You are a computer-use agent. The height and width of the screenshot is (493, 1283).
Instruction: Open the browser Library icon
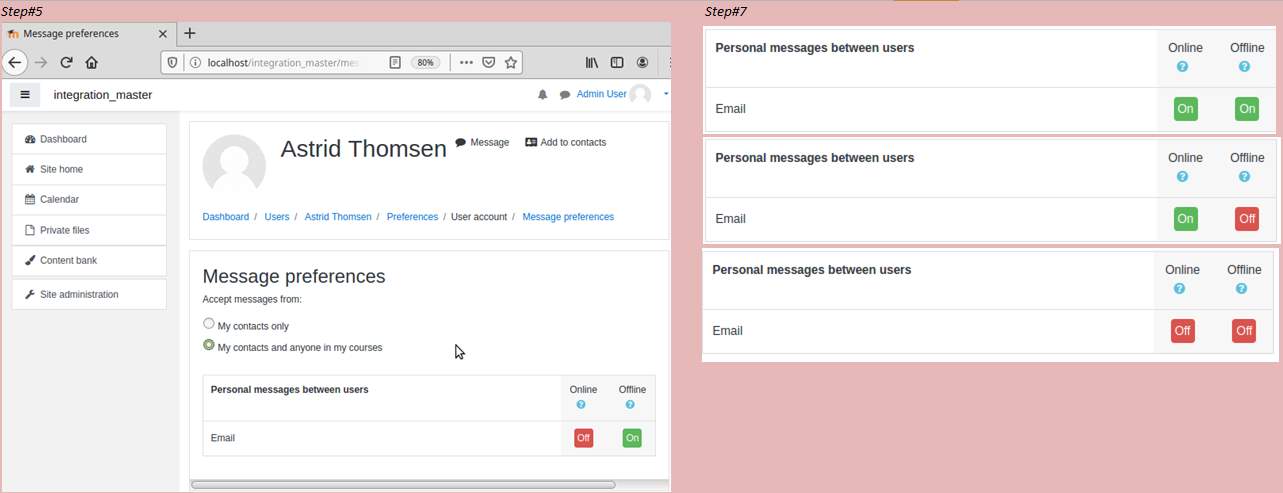(592, 62)
